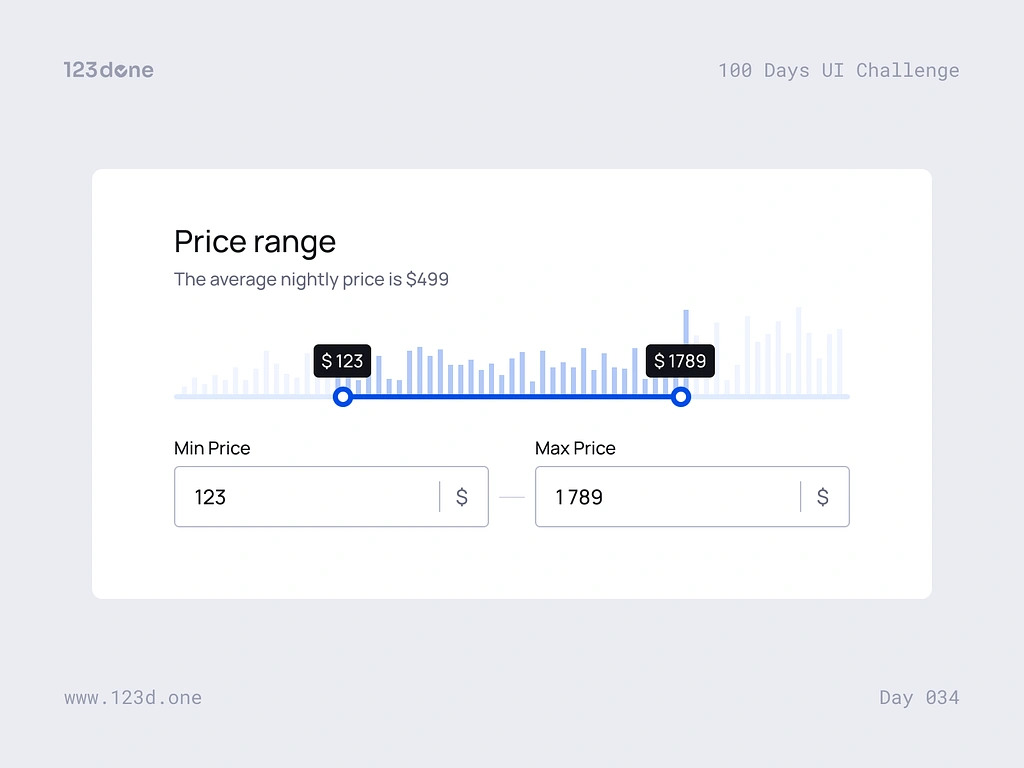
Task: Select the average nightly price text
Action: [311, 279]
